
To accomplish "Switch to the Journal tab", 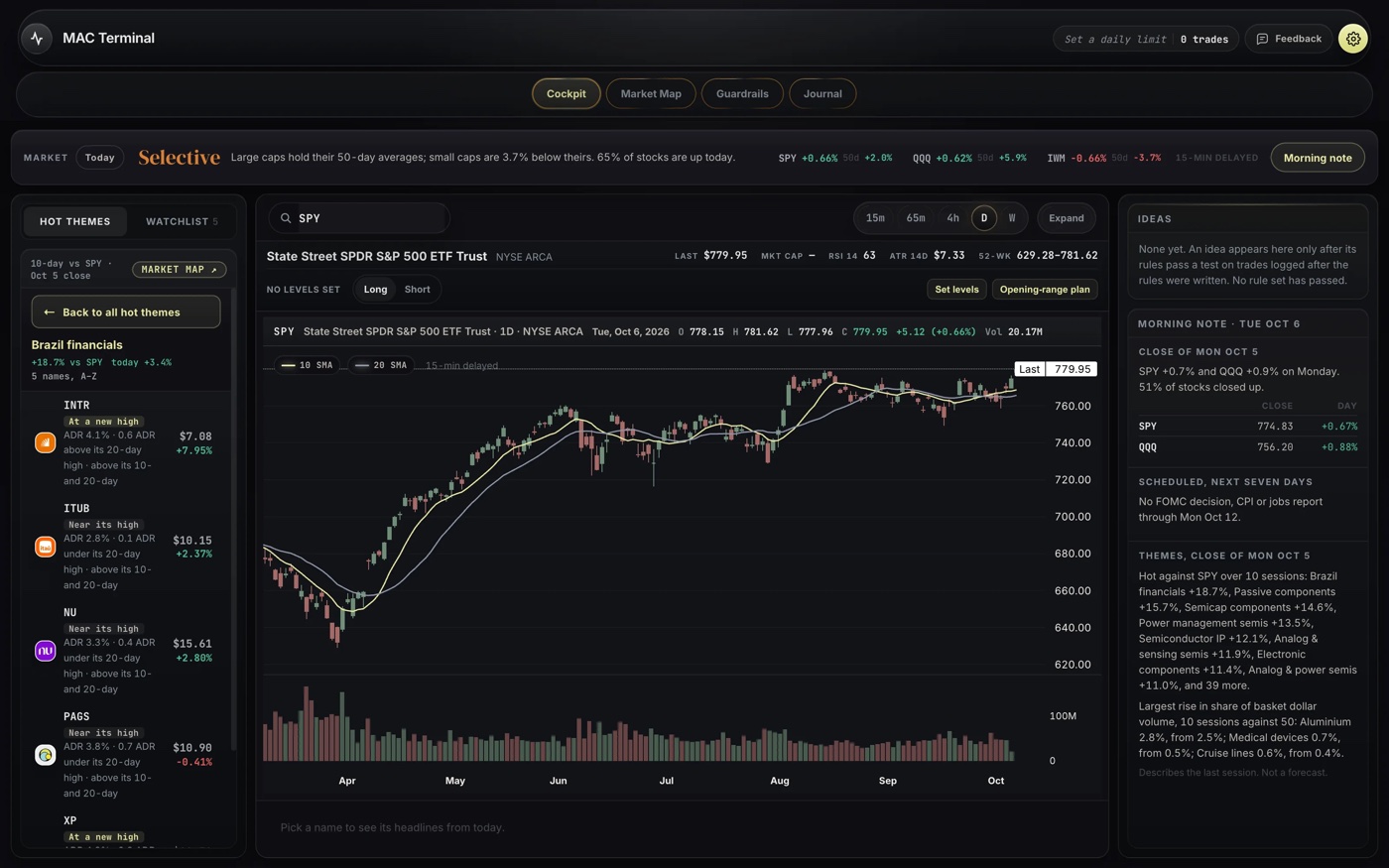I will click(822, 94).
